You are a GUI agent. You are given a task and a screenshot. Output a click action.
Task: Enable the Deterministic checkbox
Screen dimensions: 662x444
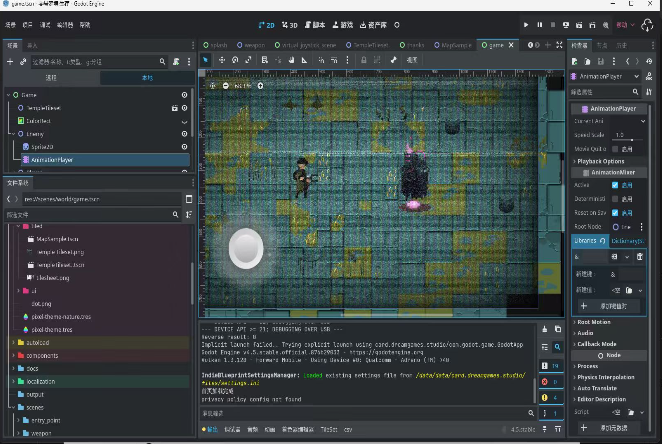616,198
